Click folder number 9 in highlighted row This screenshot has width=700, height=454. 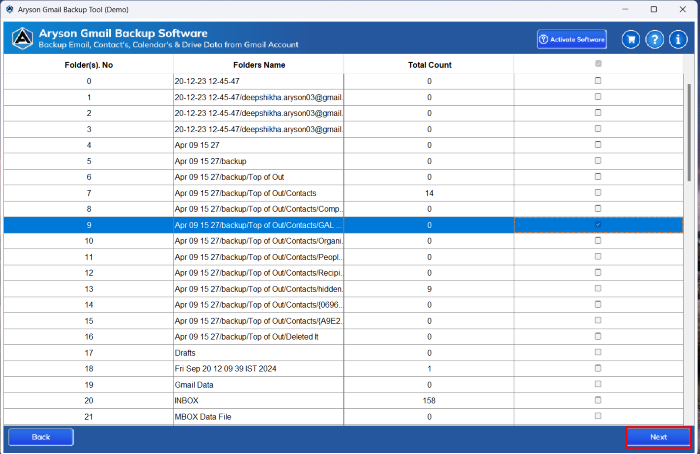(x=89, y=225)
